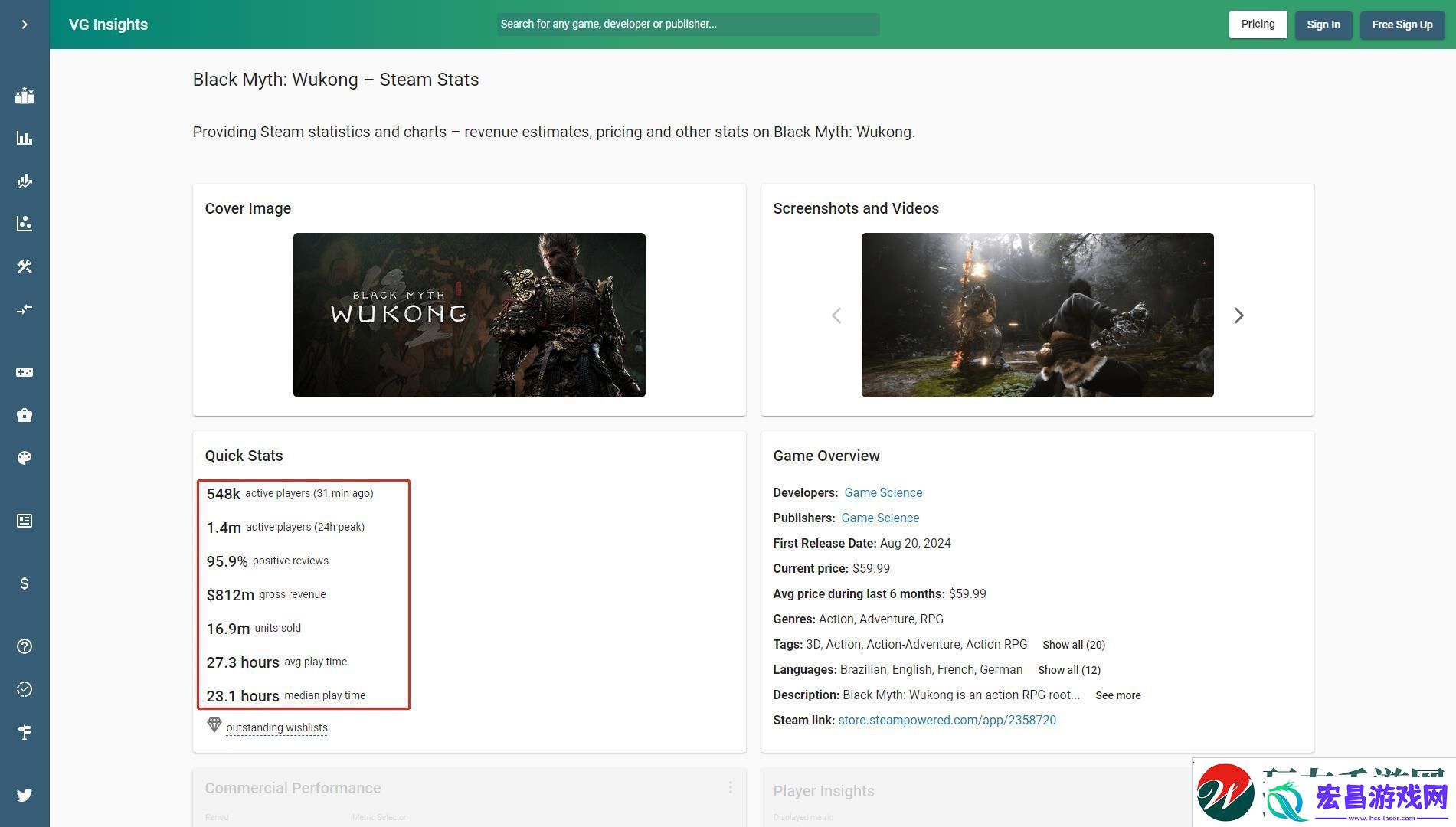Open the briefcase sidebar icon
1456x827 pixels.
25,415
